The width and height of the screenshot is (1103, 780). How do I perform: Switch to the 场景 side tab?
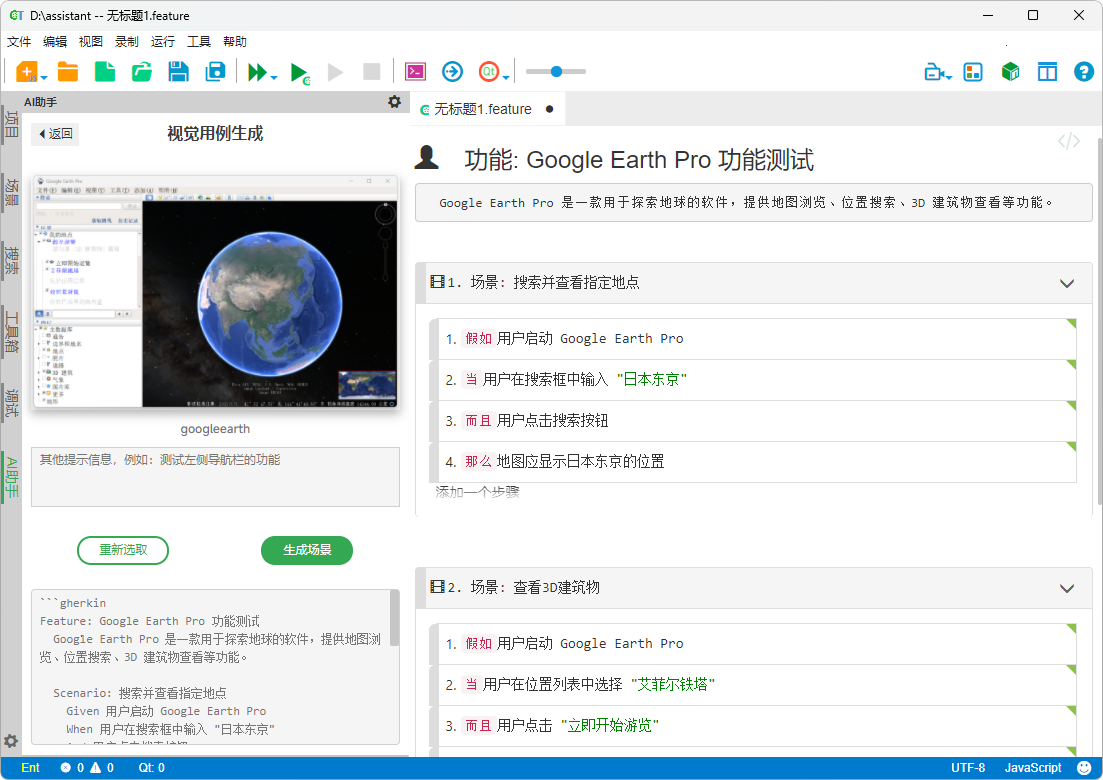point(11,191)
